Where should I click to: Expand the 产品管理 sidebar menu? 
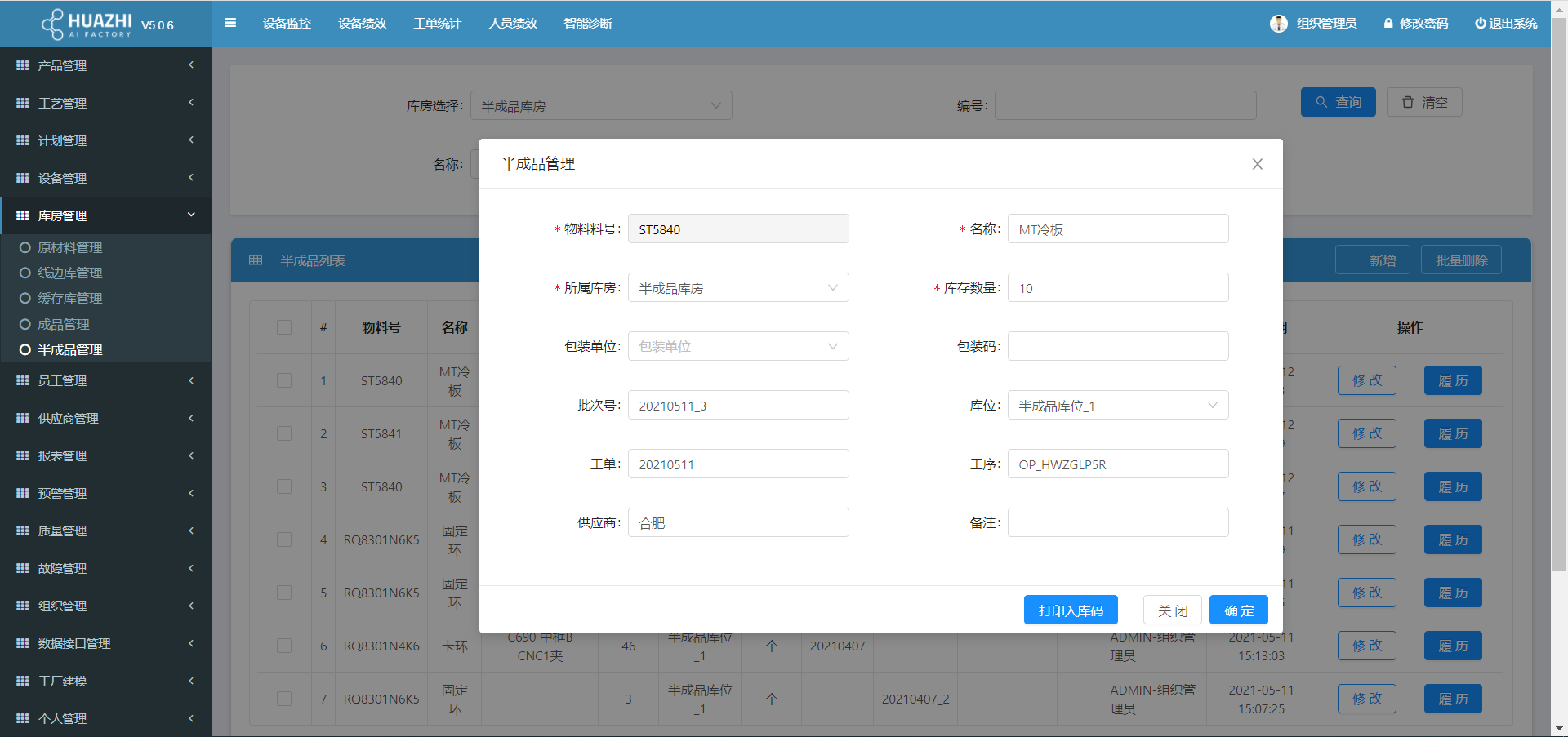click(105, 65)
